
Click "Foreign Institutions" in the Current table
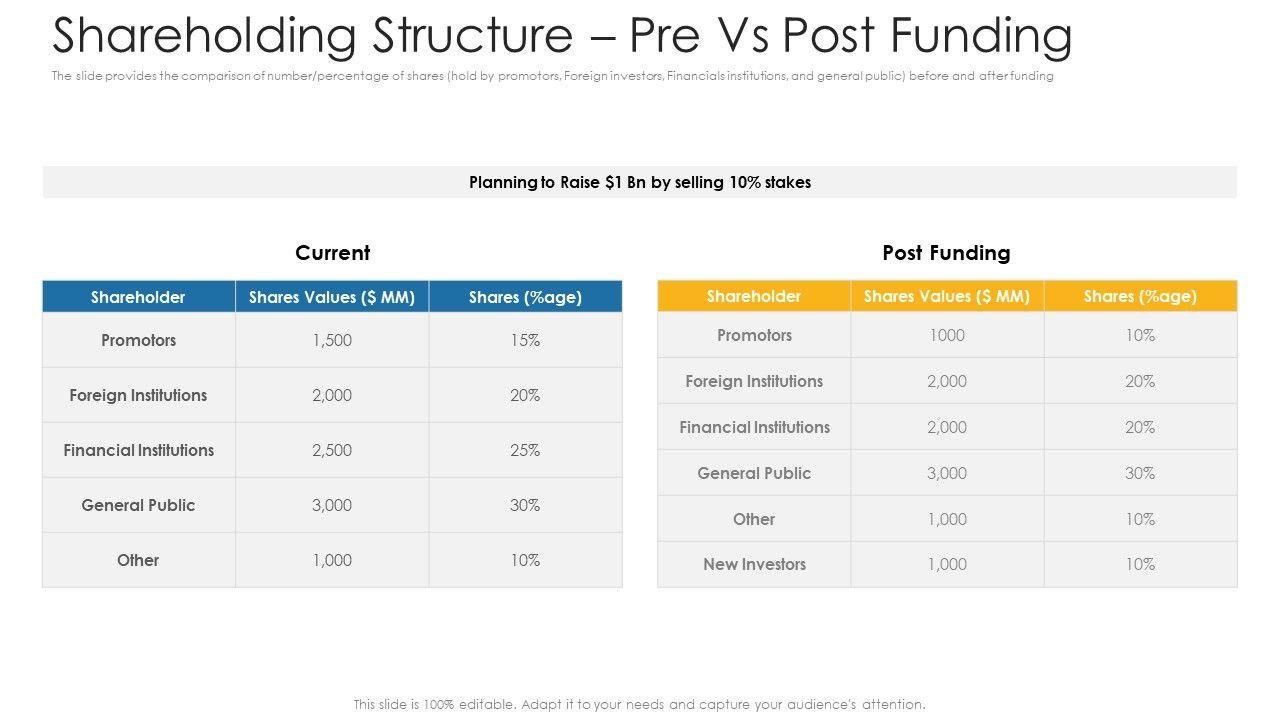pyautogui.click(x=138, y=395)
